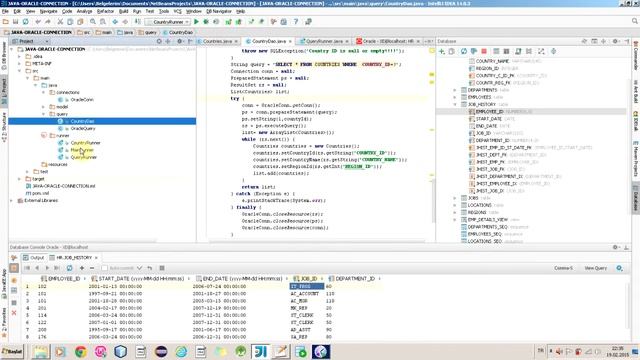Viewport: 640px width, 360px height.
Task: Open the File menu
Action: pos(5,11)
